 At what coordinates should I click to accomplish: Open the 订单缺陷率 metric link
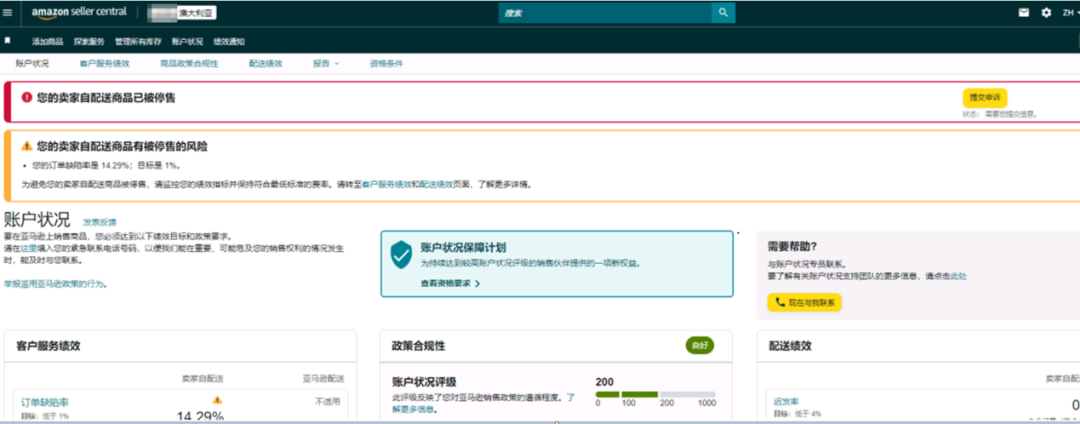click(45, 402)
